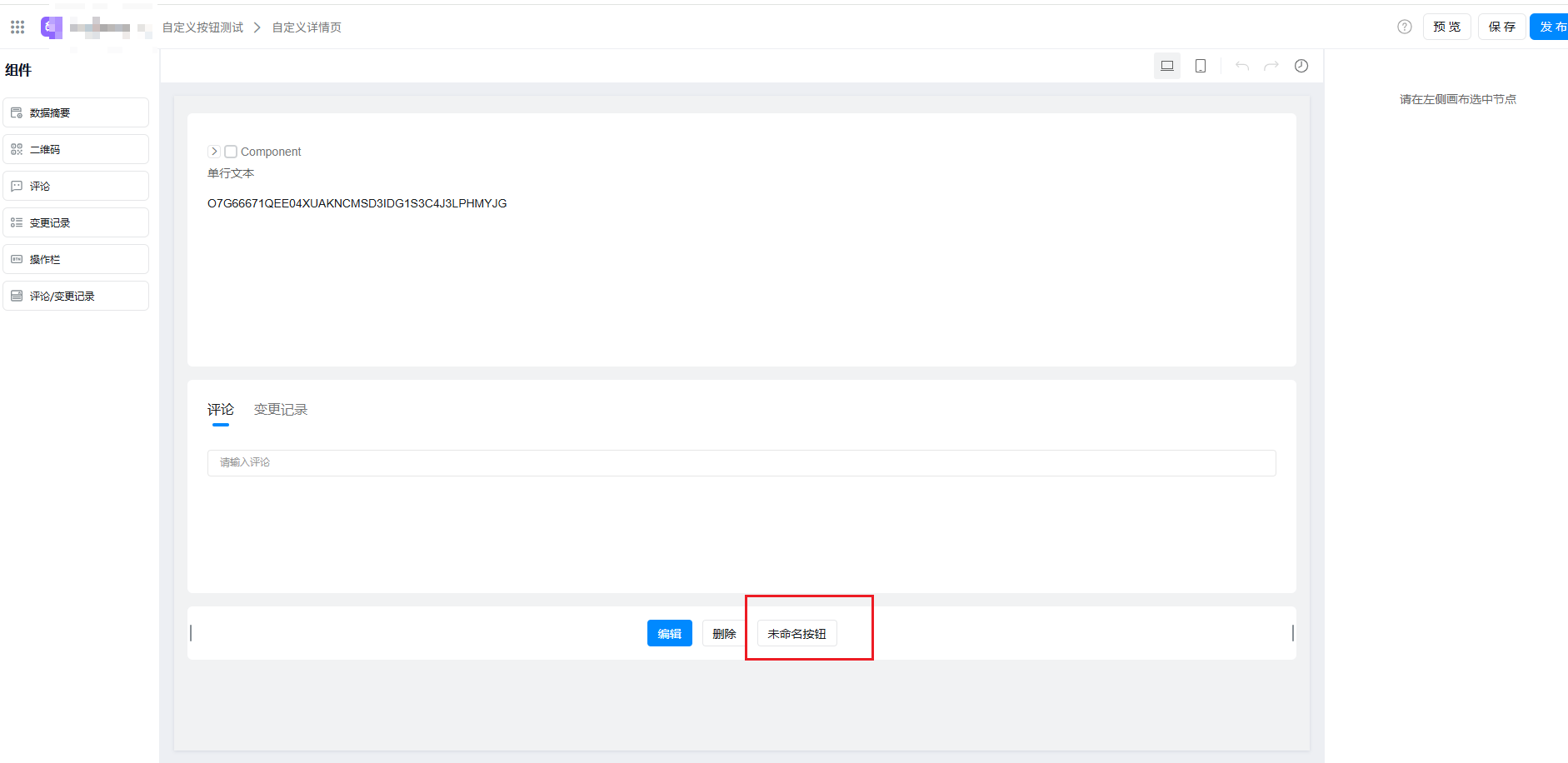1568x763 pixels.
Task: Open the app launcher grid icon
Action: (17, 27)
